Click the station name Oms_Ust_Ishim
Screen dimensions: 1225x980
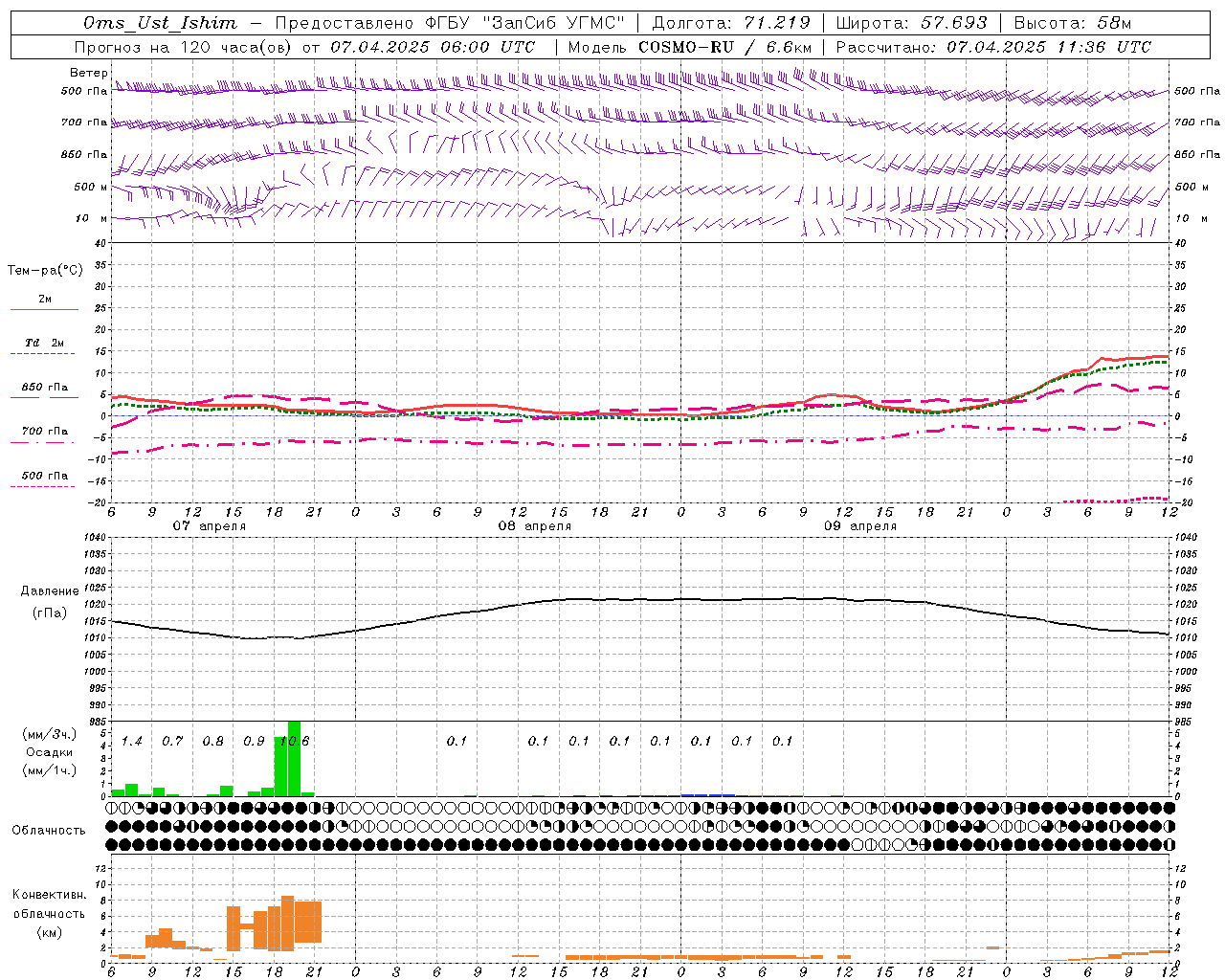click(160, 23)
